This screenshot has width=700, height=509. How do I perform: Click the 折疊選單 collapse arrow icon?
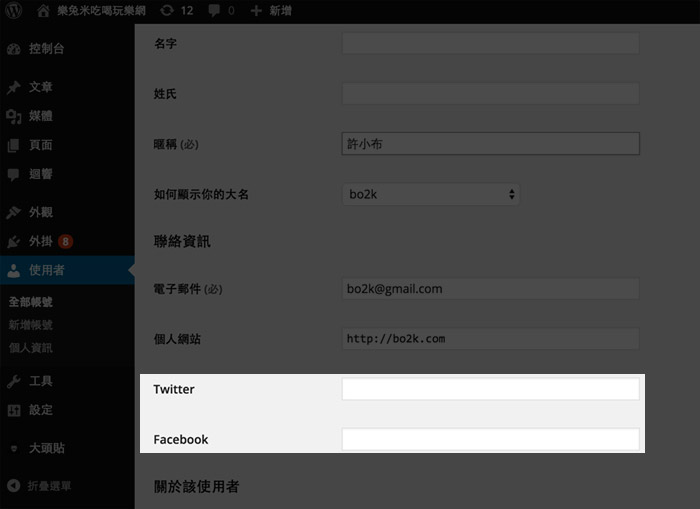(14, 485)
